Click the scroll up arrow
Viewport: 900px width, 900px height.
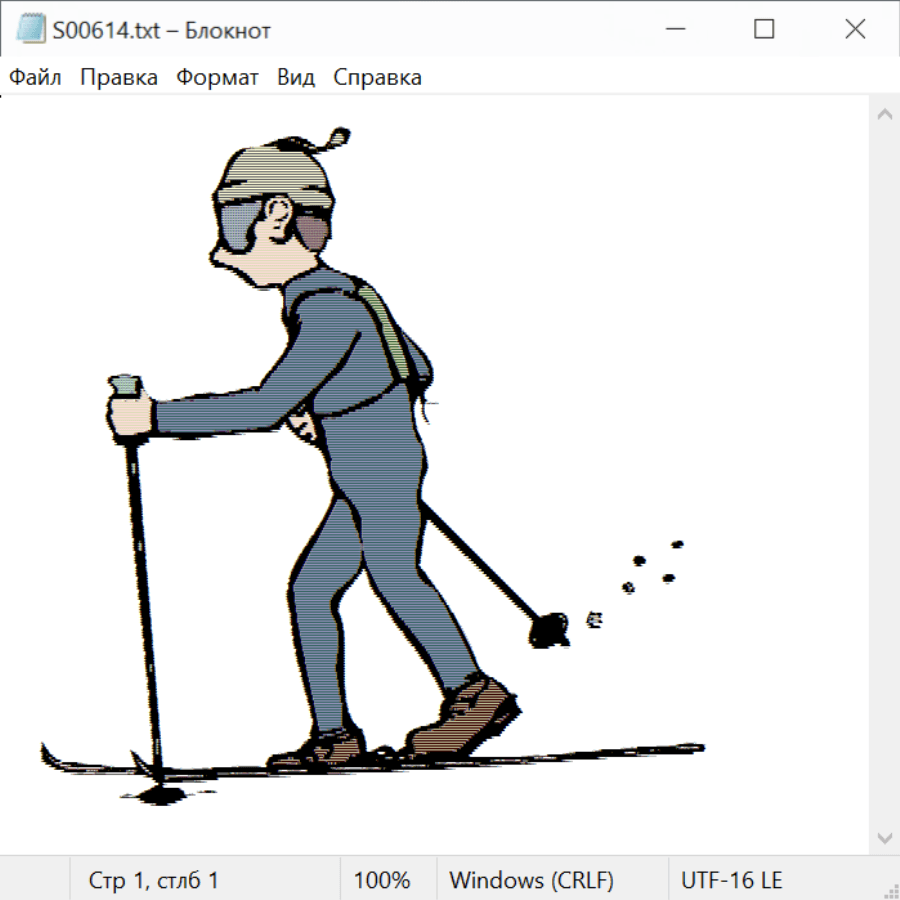coord(884,115)
